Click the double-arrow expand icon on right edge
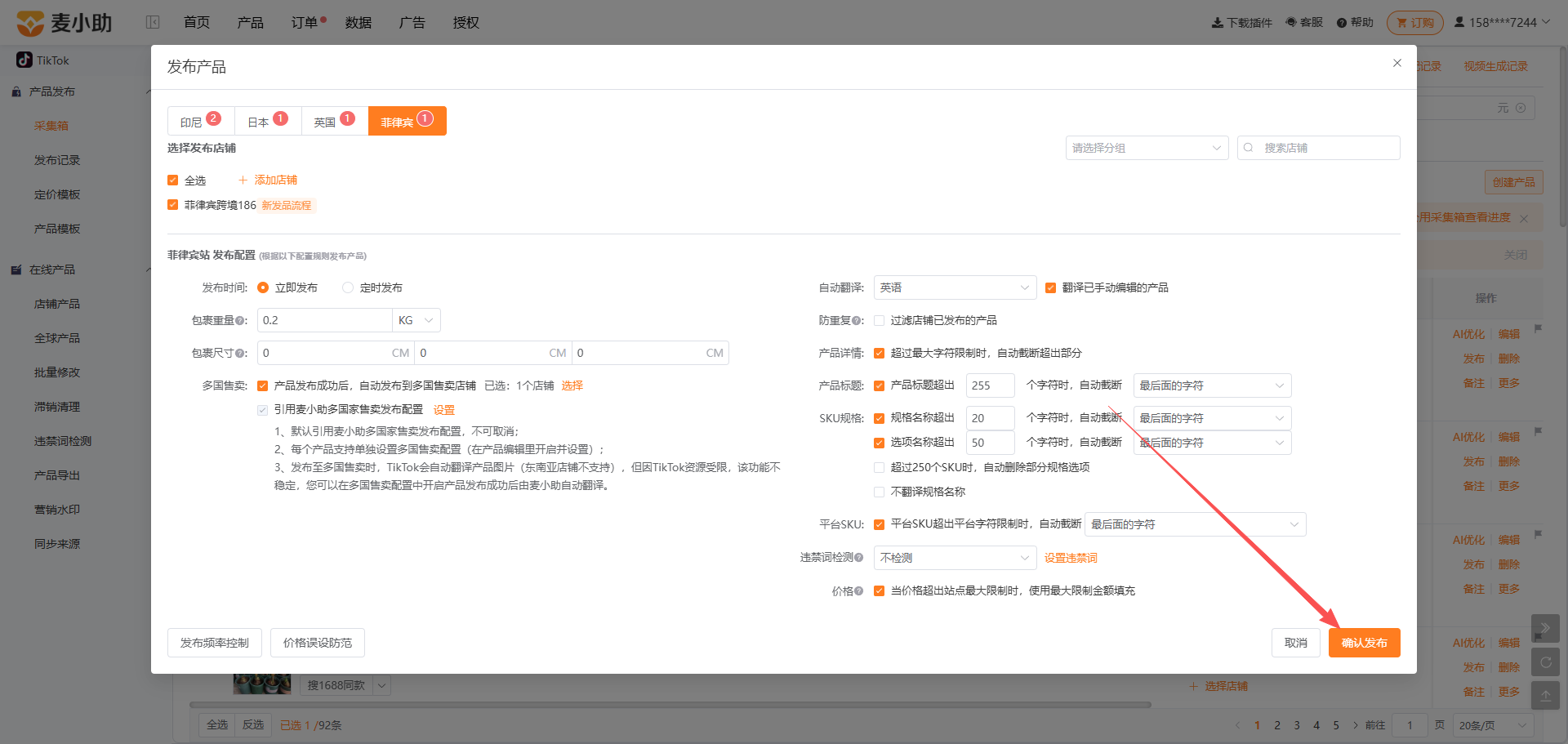 [1545, 628]
